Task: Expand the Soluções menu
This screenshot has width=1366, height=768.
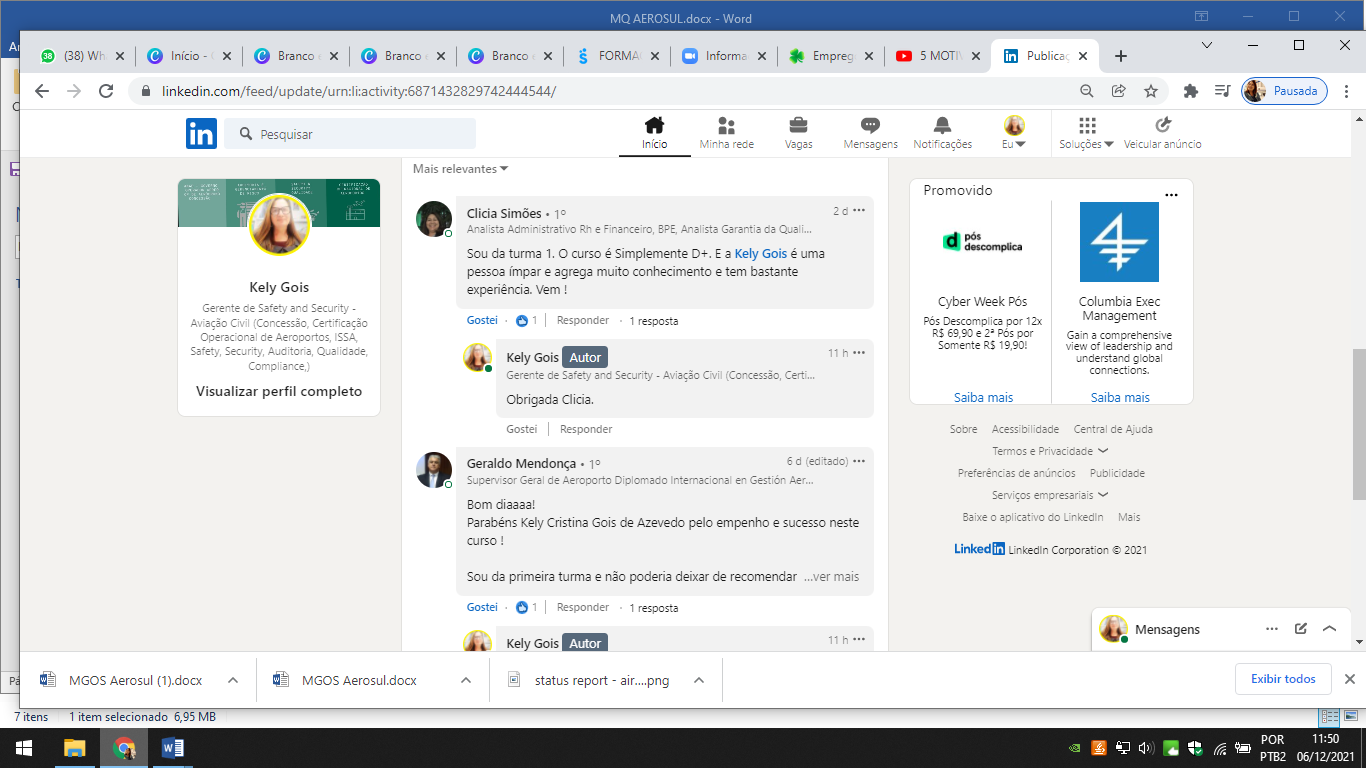Action: [x=1087, y=144]
